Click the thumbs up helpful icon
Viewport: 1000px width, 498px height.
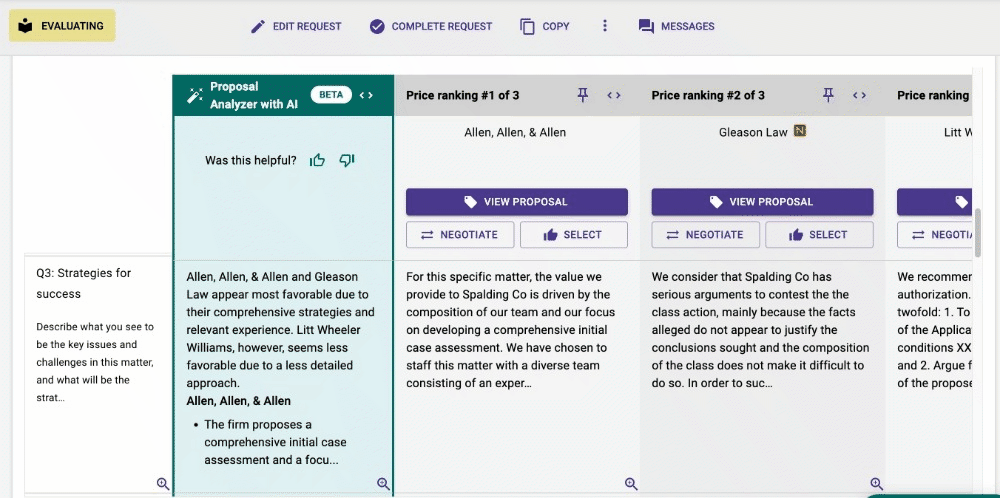pyautogui.click(x=317, y=160)
